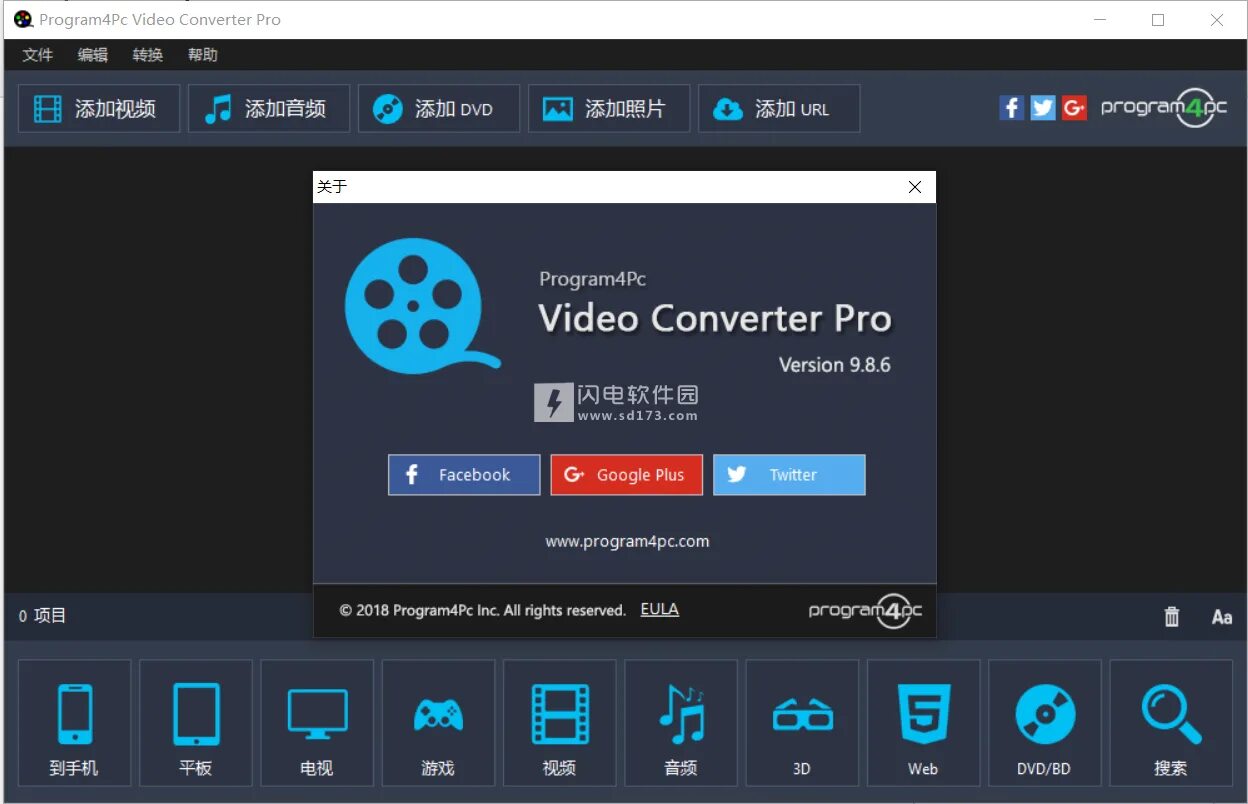The width and height of the screenshot is (1248, 804).
Task: Click the Facebook button in About dialog
Action: tap(464, 475)
